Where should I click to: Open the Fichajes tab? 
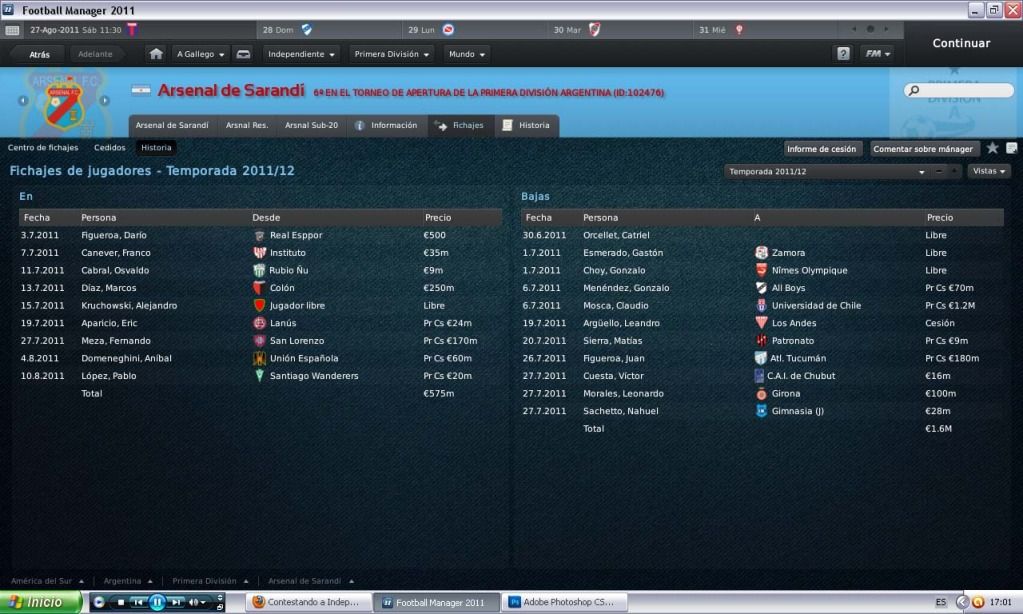pyautogui.click(x=461, y=125)
